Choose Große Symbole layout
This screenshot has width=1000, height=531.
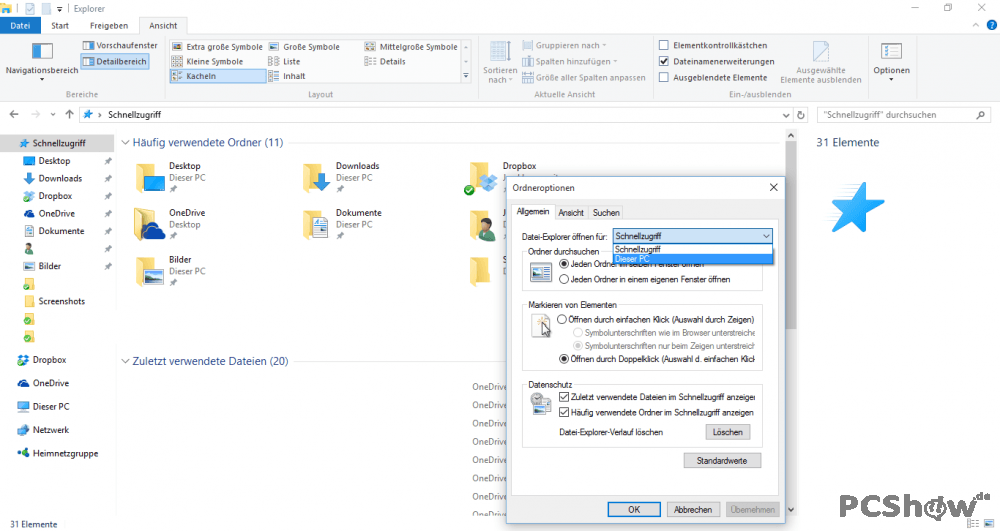tap(304, 47)
